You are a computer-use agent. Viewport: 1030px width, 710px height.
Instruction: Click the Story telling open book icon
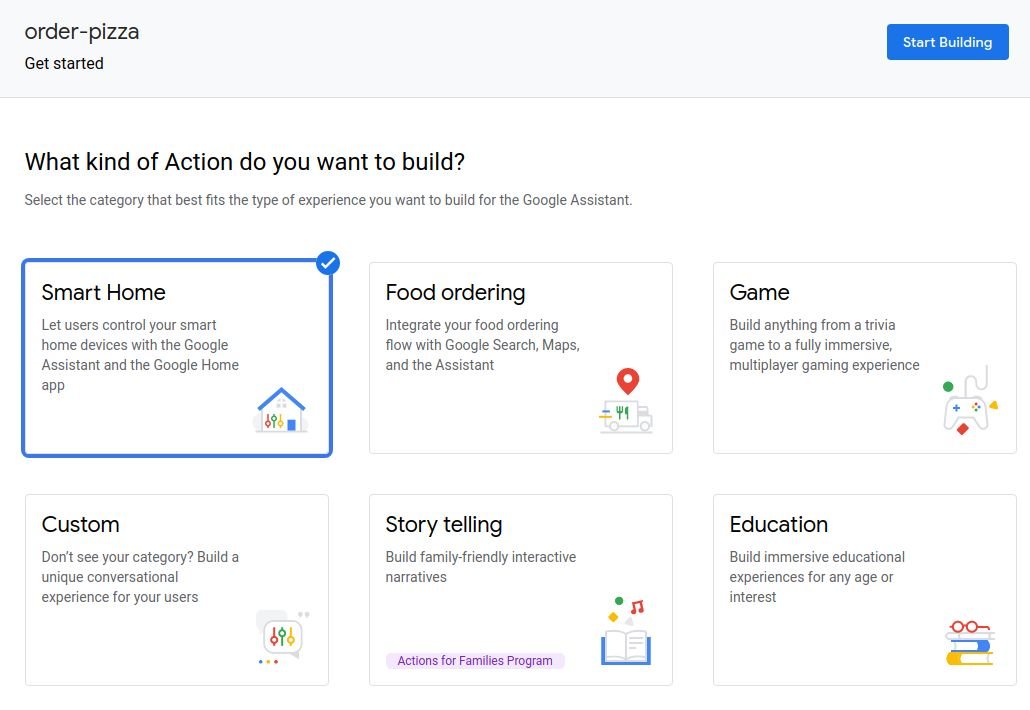click(x=626, y=631)
